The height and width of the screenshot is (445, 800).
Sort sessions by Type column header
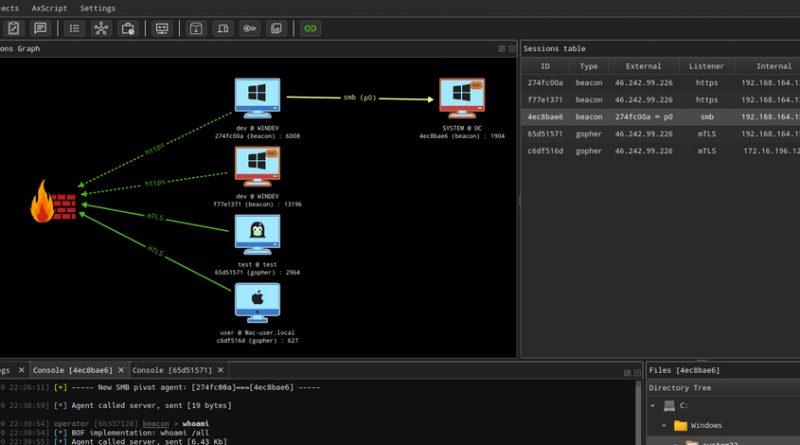point(589,66)
